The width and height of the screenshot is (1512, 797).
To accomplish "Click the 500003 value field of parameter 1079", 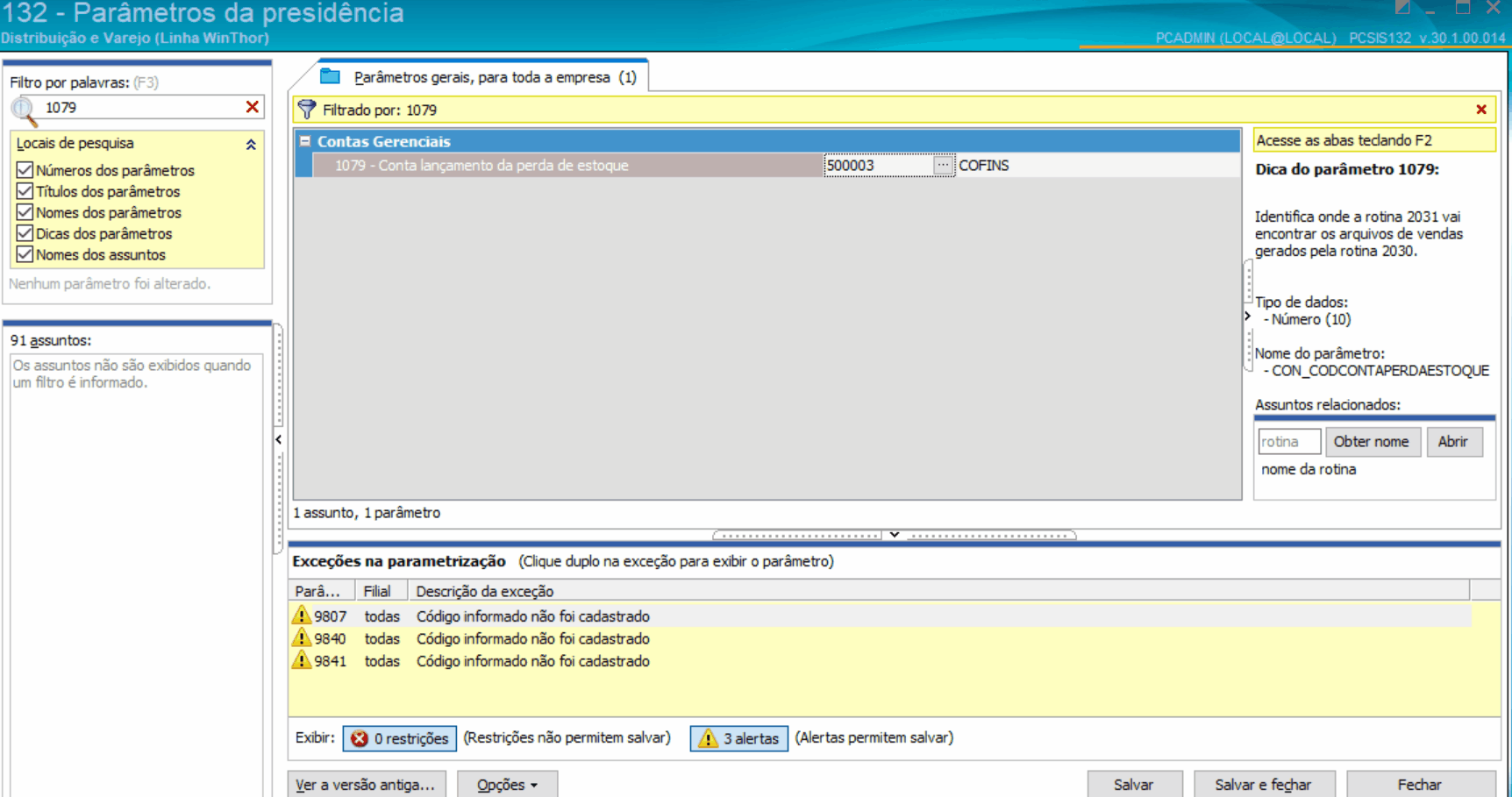I will point(878,165).
